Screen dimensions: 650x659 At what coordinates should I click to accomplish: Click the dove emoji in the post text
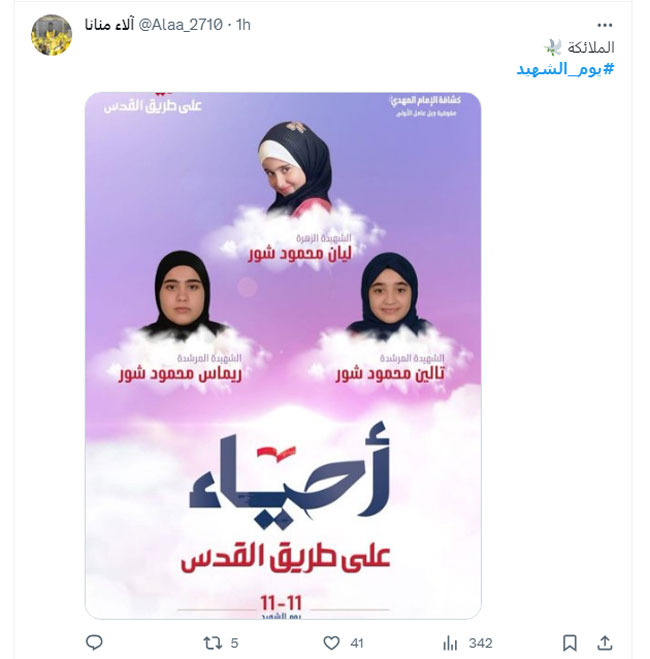(x=553, y=47)
